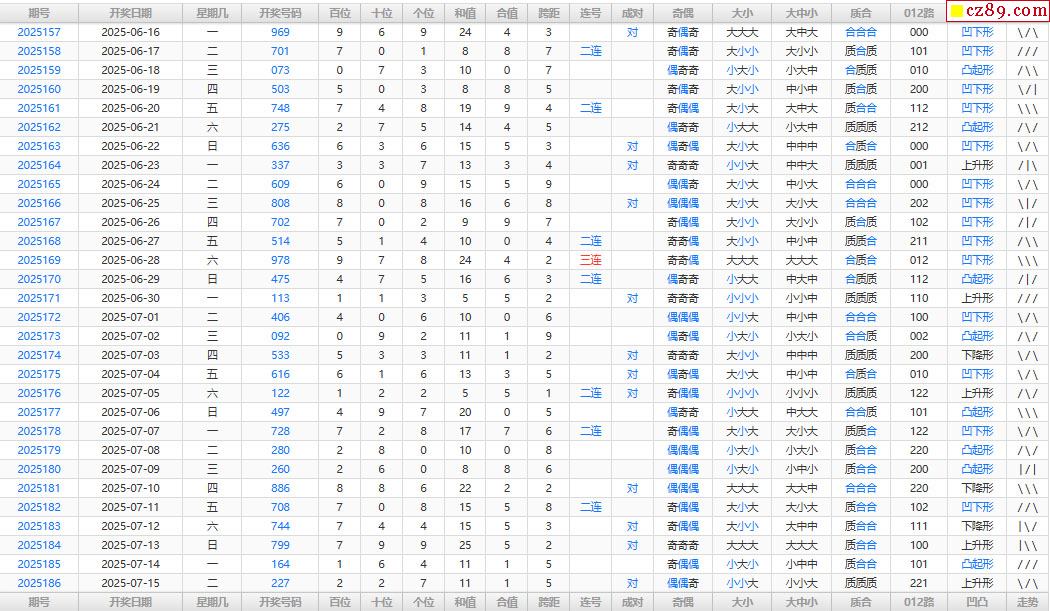This screenshot has width=1050, height=611.
Task: Click winning number 978
Action: tap(280, 260)
